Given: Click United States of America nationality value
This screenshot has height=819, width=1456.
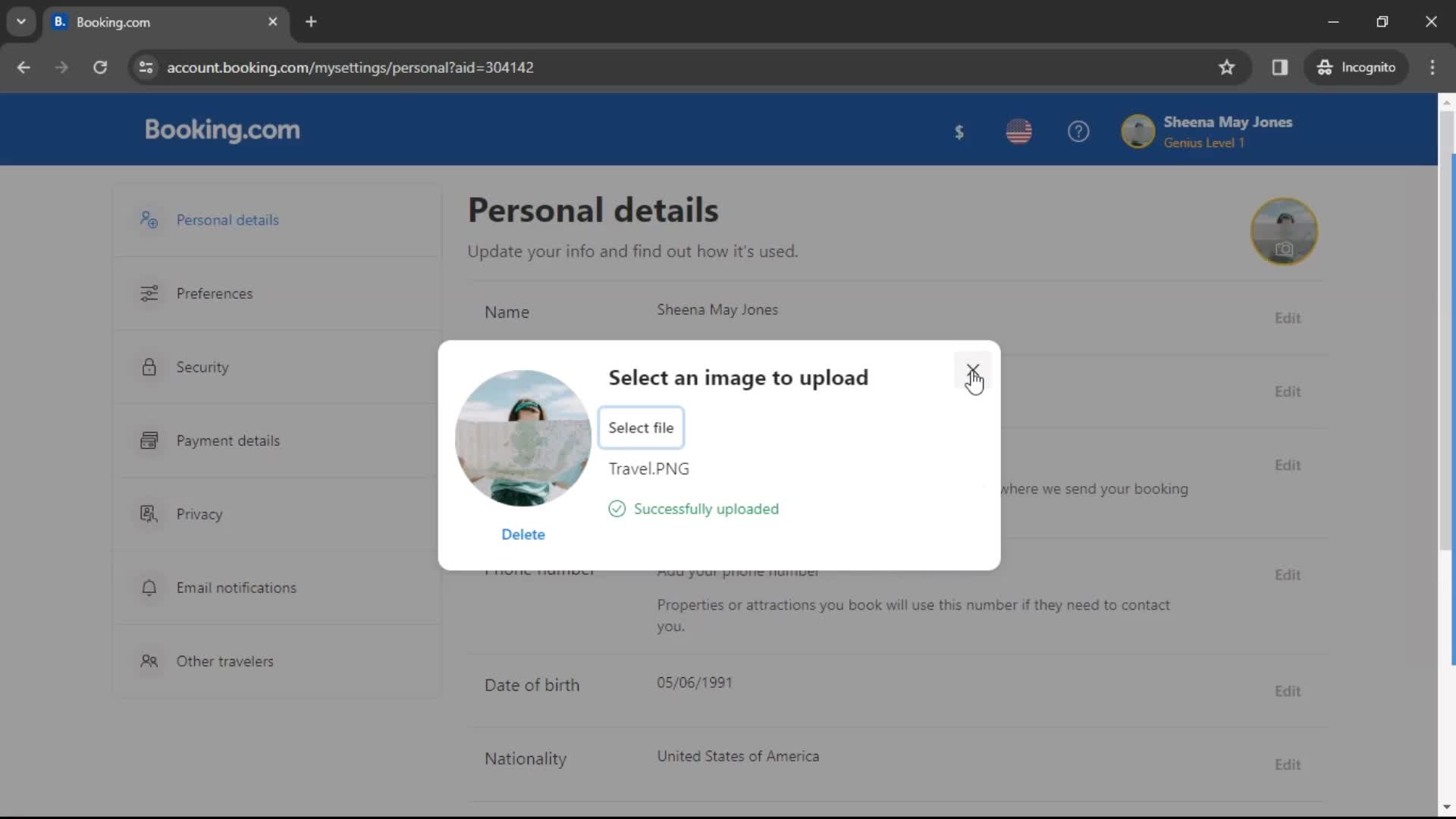Looking at the screenshot, I should point(738,756).
